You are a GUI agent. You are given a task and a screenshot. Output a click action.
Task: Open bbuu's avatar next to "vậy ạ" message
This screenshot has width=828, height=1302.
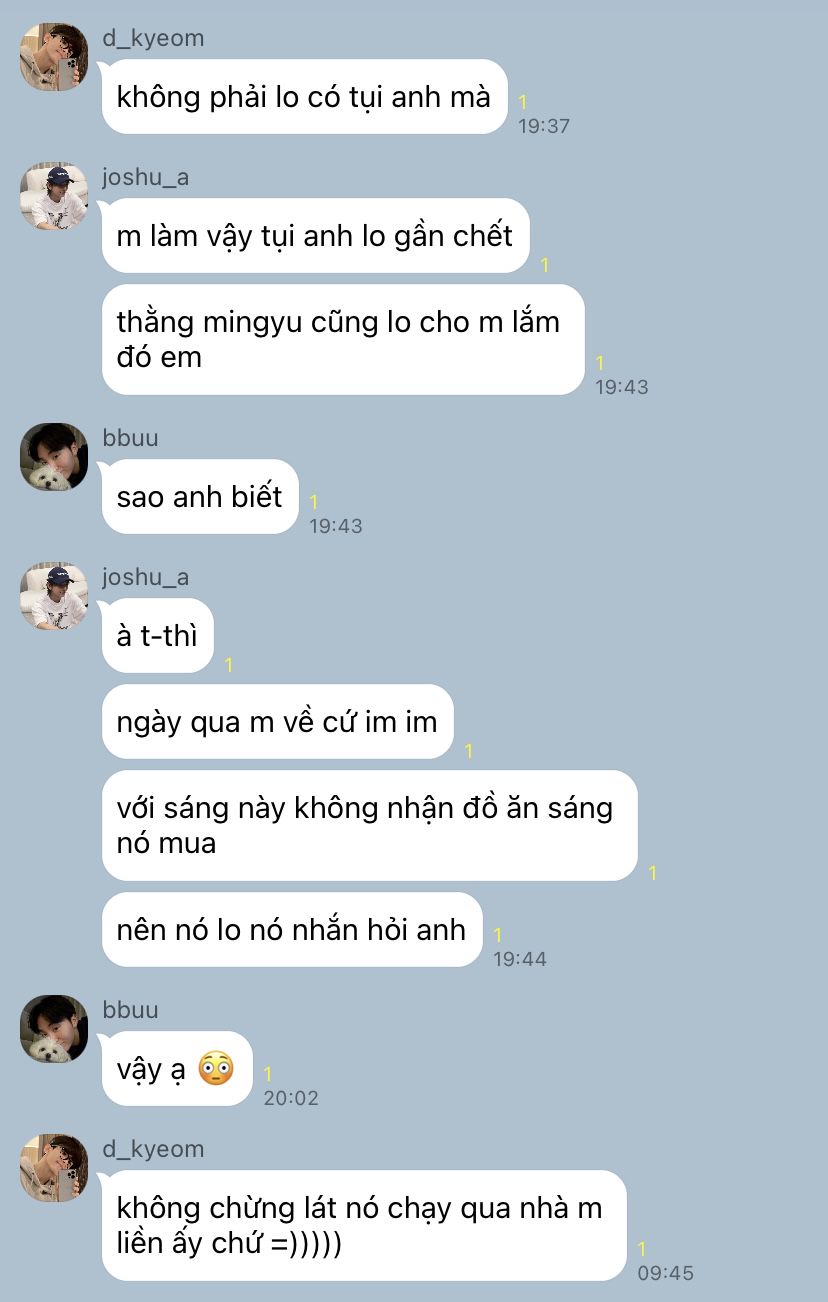tap(54, 1029)
